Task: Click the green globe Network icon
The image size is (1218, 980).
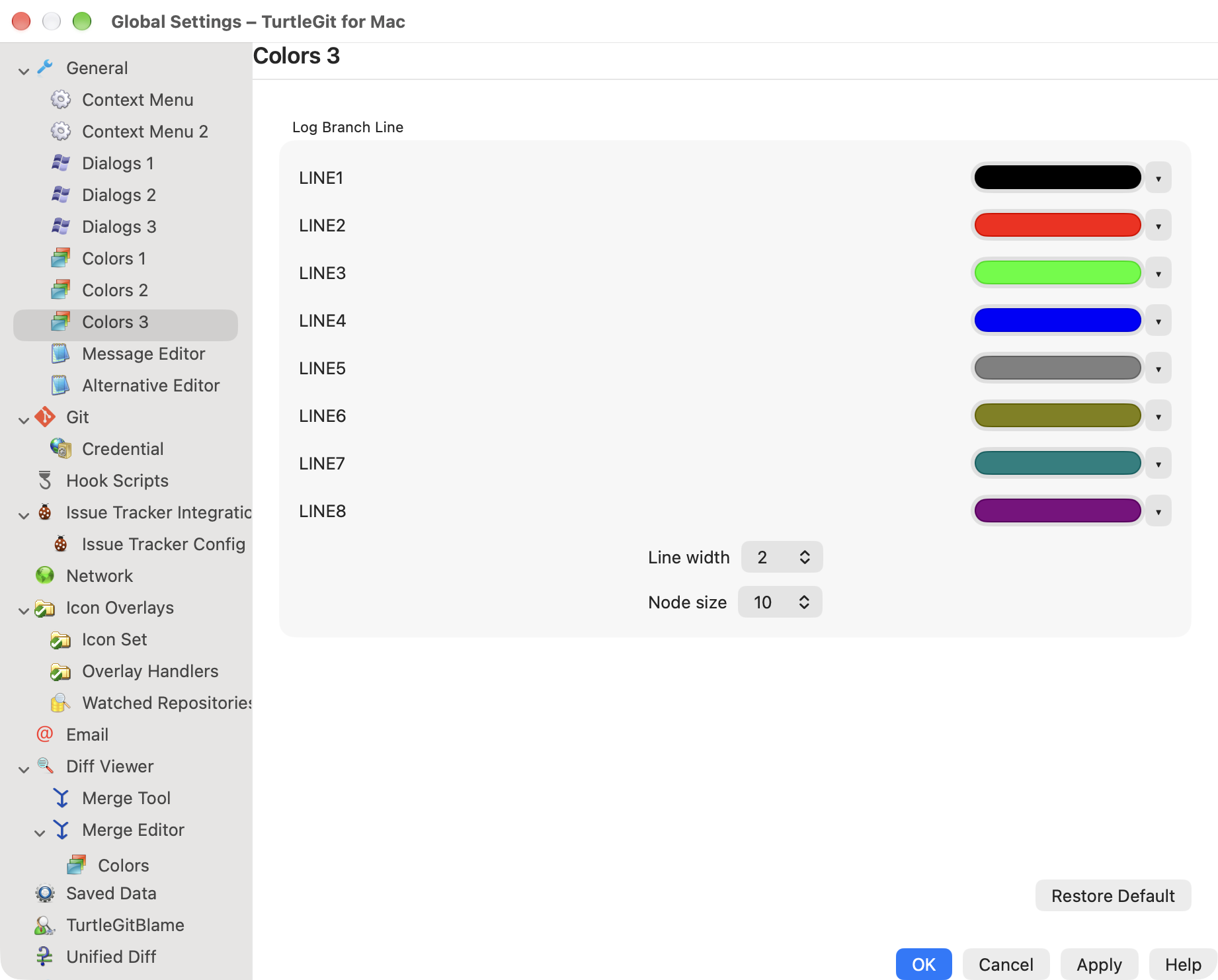Action: pos(45,575)
